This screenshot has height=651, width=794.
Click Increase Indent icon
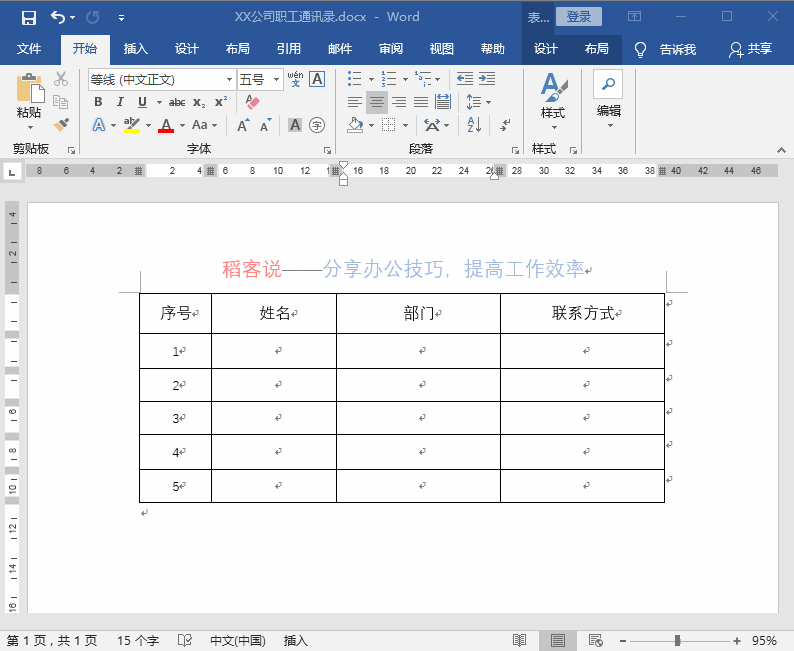click(x=487, y=78)
